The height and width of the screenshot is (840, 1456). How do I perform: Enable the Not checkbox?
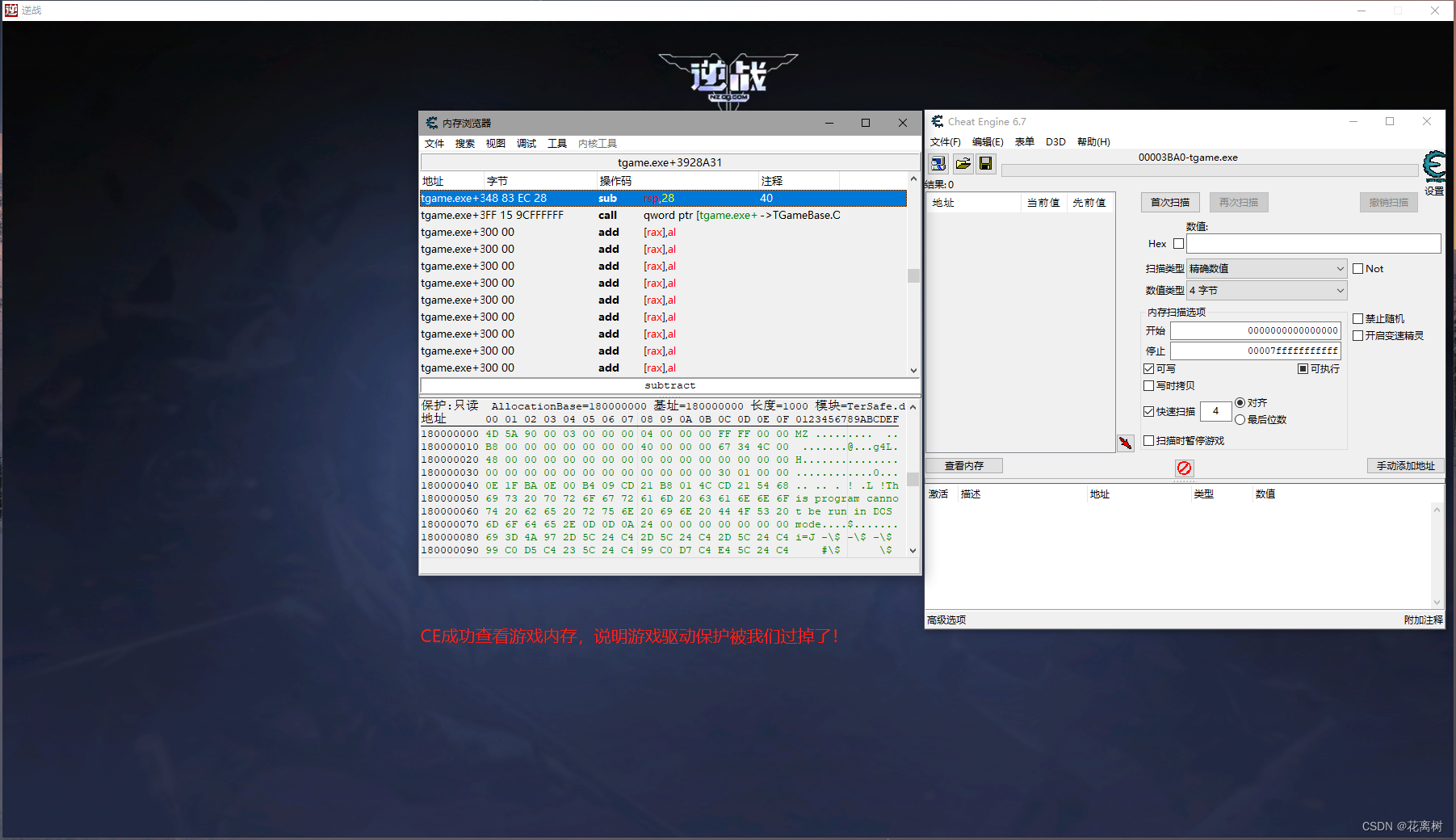(1357, 269)
